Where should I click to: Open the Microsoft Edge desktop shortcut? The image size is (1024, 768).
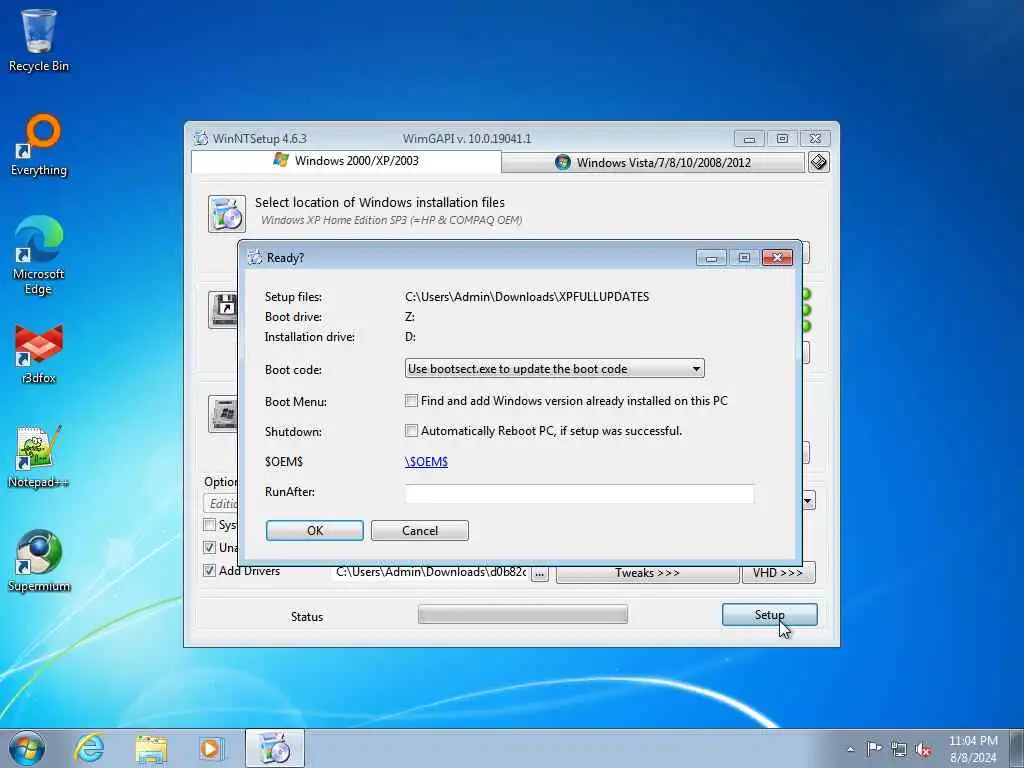(x=39, y=255)
